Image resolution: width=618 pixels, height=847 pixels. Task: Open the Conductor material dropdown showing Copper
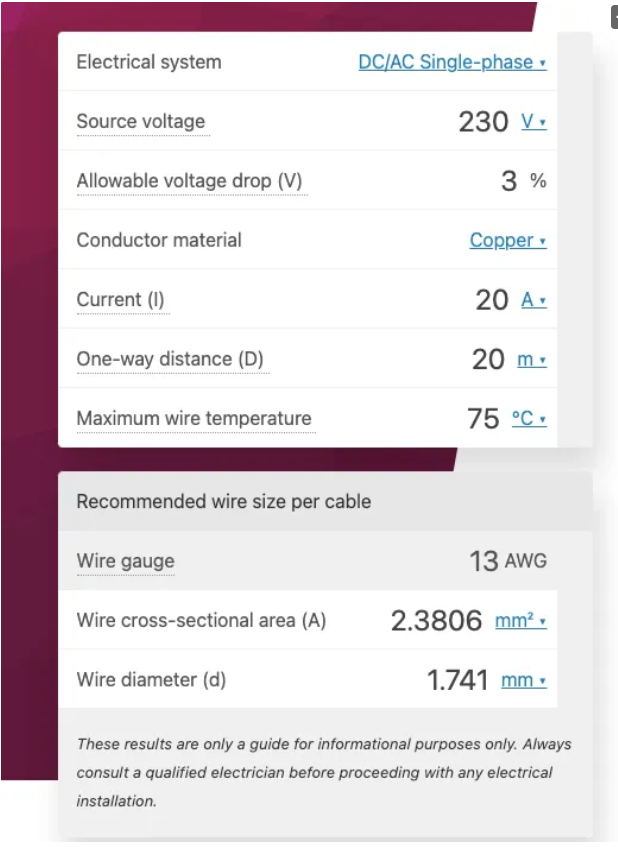[x=506, y=240]
